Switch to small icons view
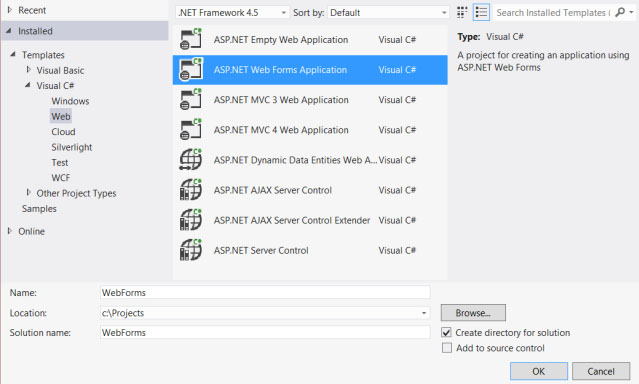The height and width of the screenshot is (384, 639). 462,13
